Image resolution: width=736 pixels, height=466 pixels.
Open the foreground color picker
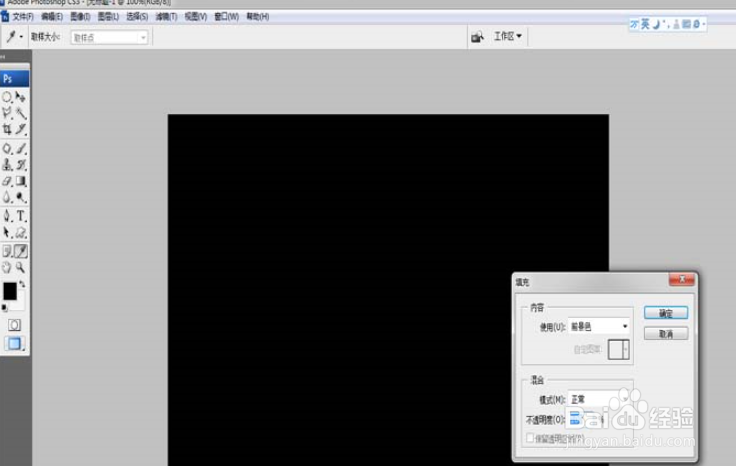(9, 291)
